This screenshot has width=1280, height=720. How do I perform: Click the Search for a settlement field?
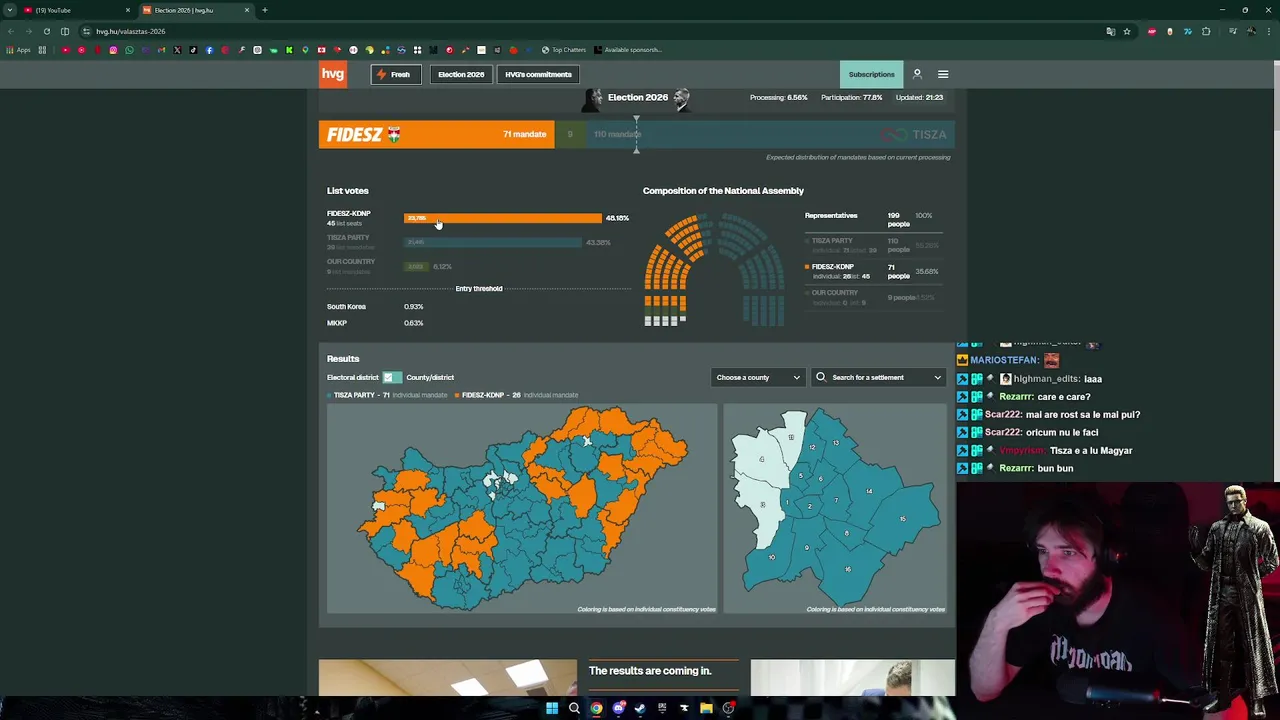(878, 377)
